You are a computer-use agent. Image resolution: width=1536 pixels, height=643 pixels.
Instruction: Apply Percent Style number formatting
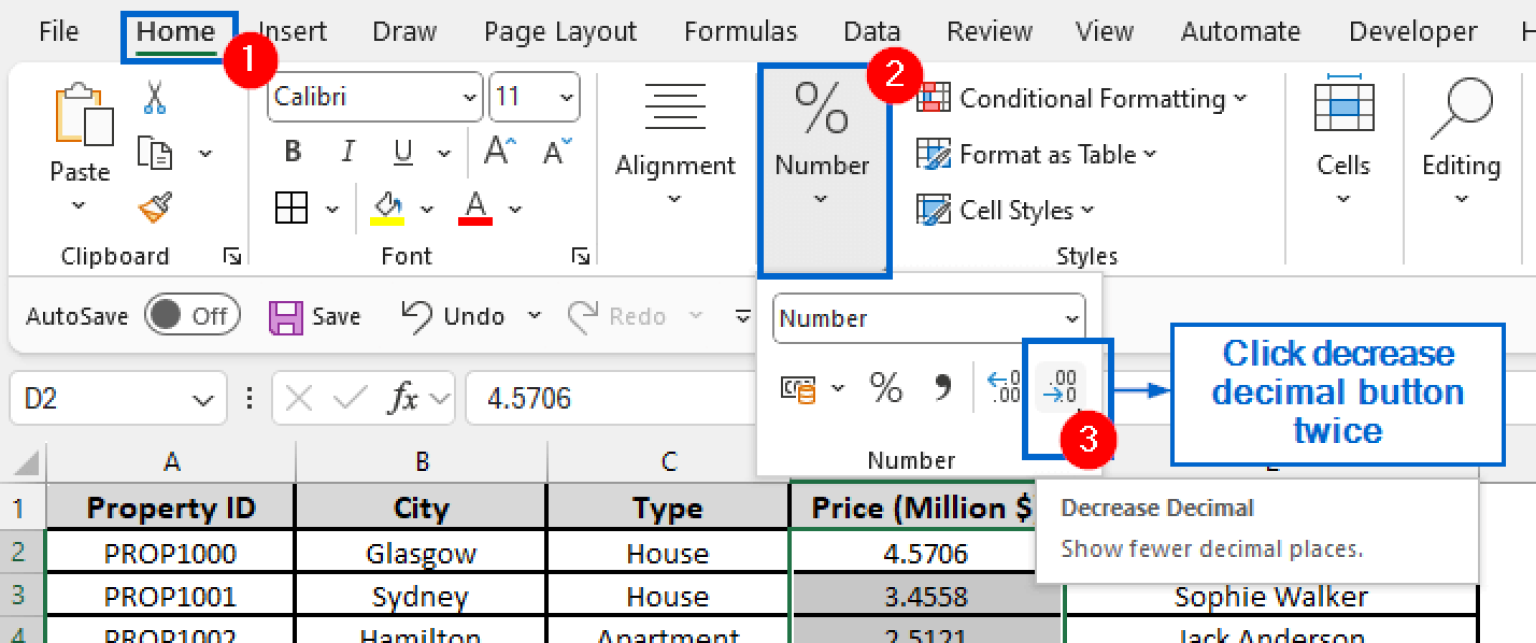pyautogui.click(x=885, y=388)
